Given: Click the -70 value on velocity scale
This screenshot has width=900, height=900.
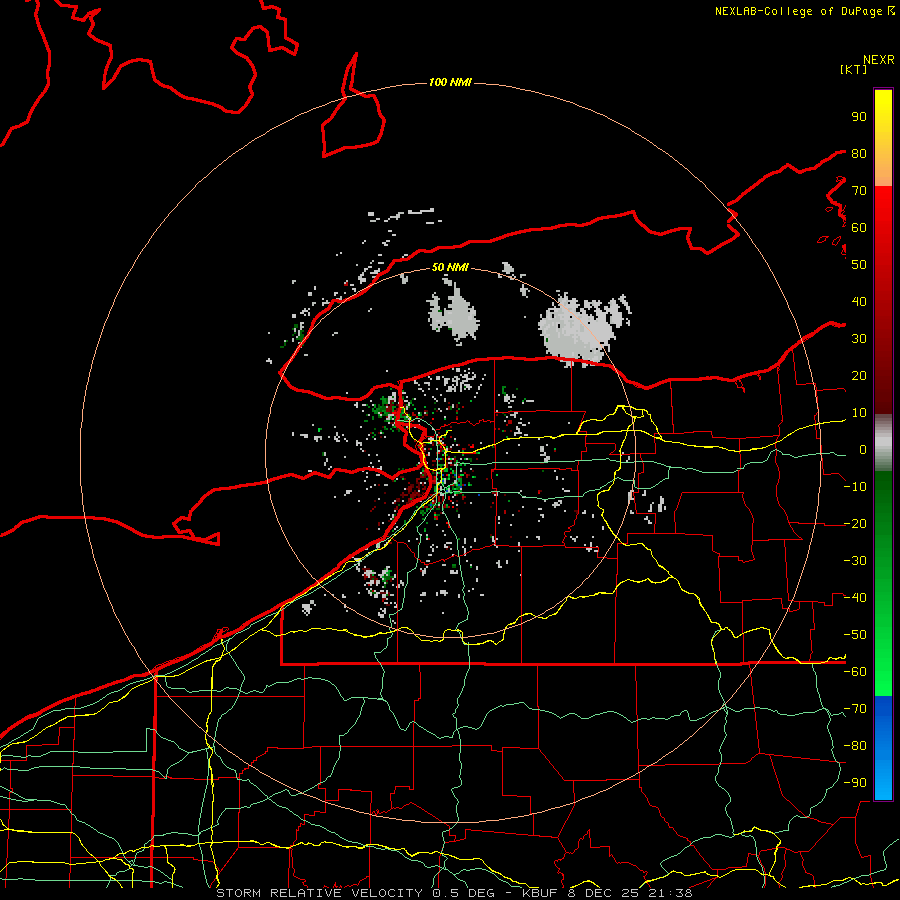Looking at the screenshot, I should 855,709.
